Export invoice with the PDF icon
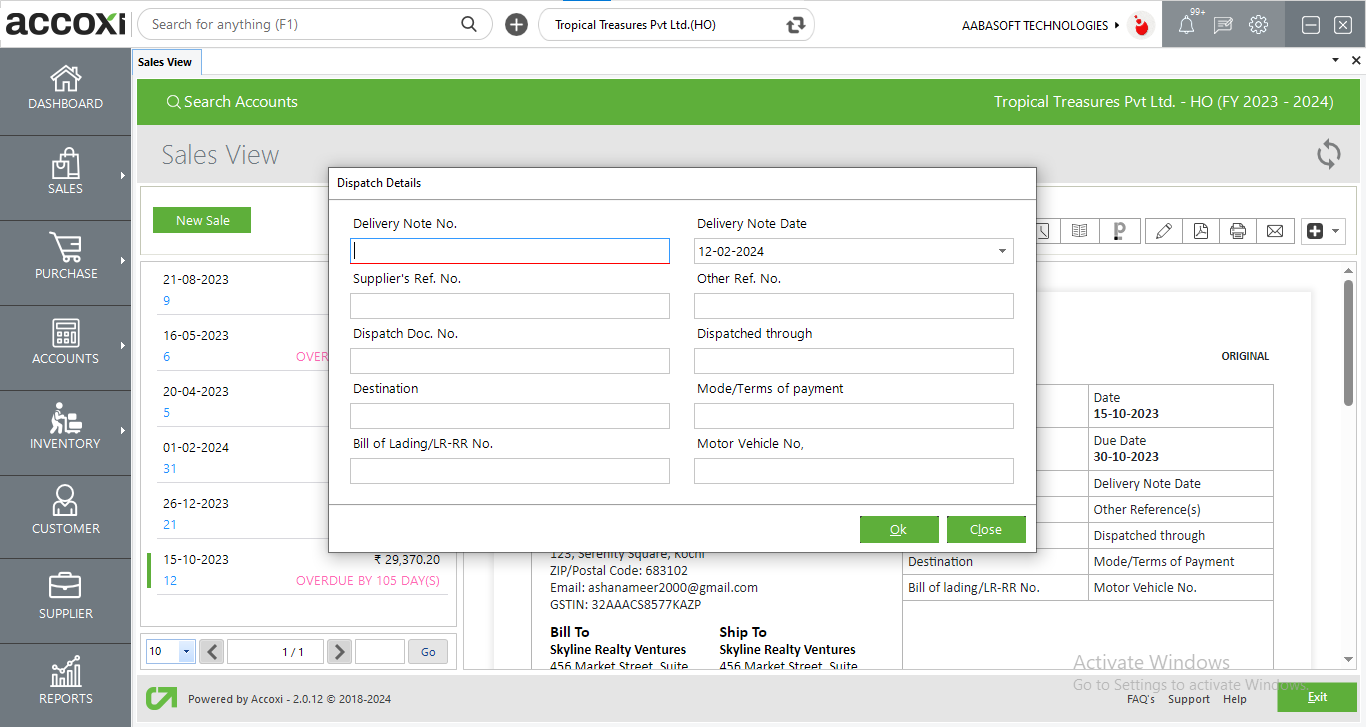The height and width of the screenshot is (727, 1366). coord(1200,231)
